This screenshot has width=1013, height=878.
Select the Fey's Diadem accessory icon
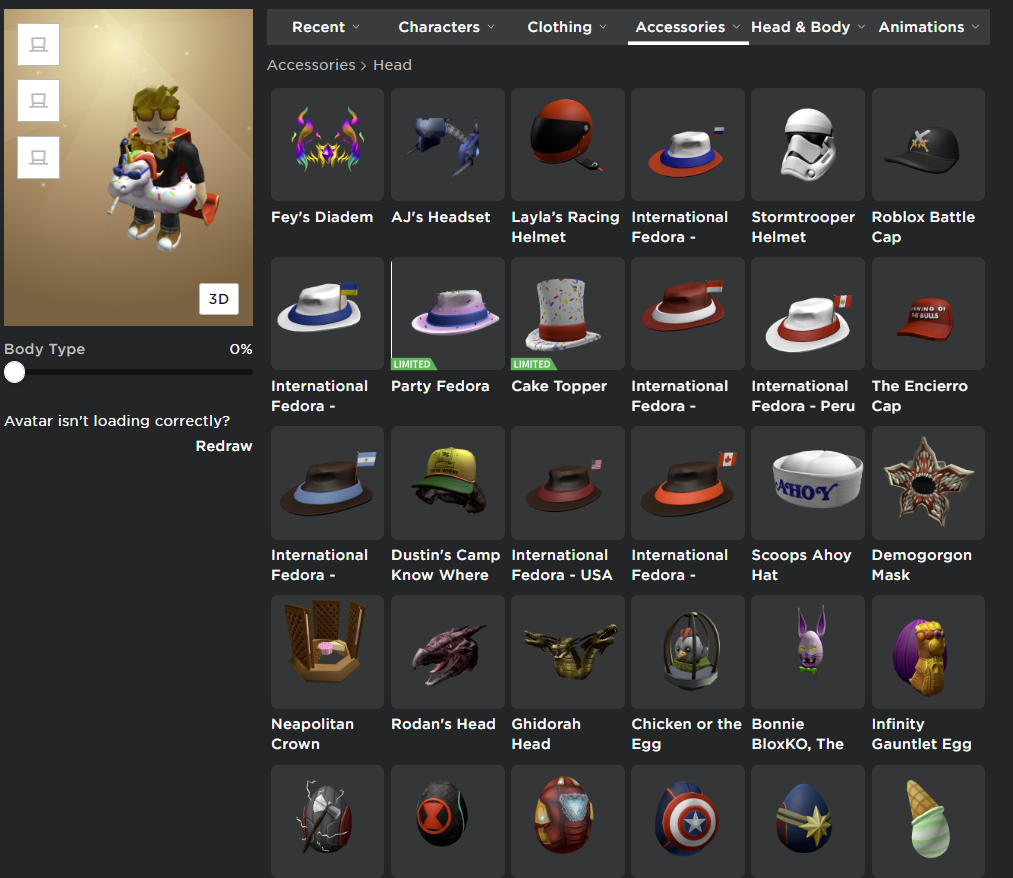(x=327, y=144)
